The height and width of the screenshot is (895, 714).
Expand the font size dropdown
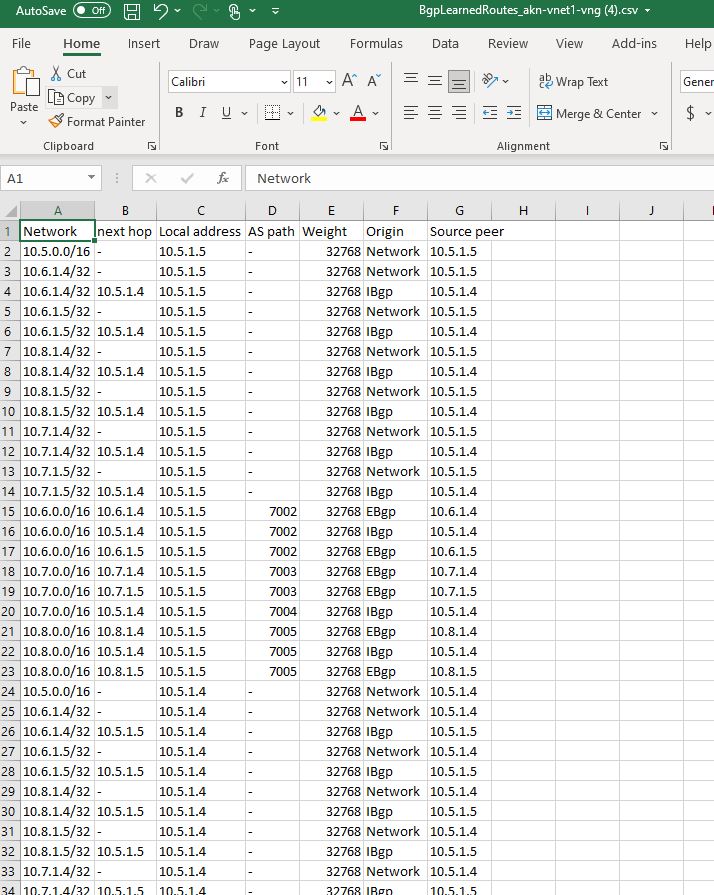329,82
